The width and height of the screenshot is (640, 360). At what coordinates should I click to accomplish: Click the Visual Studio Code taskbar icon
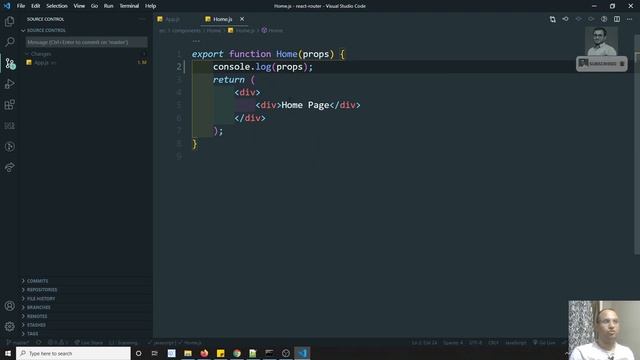click(x=302, y=353)
